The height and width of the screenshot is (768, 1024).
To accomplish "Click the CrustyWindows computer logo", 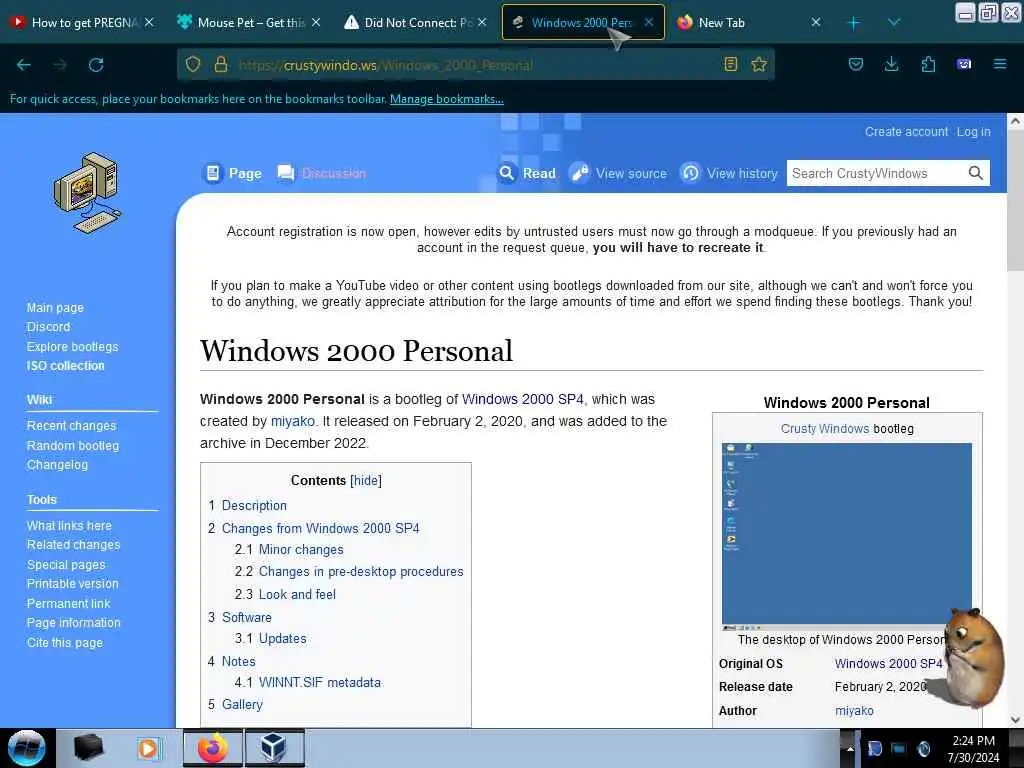I will click(88, 193).
